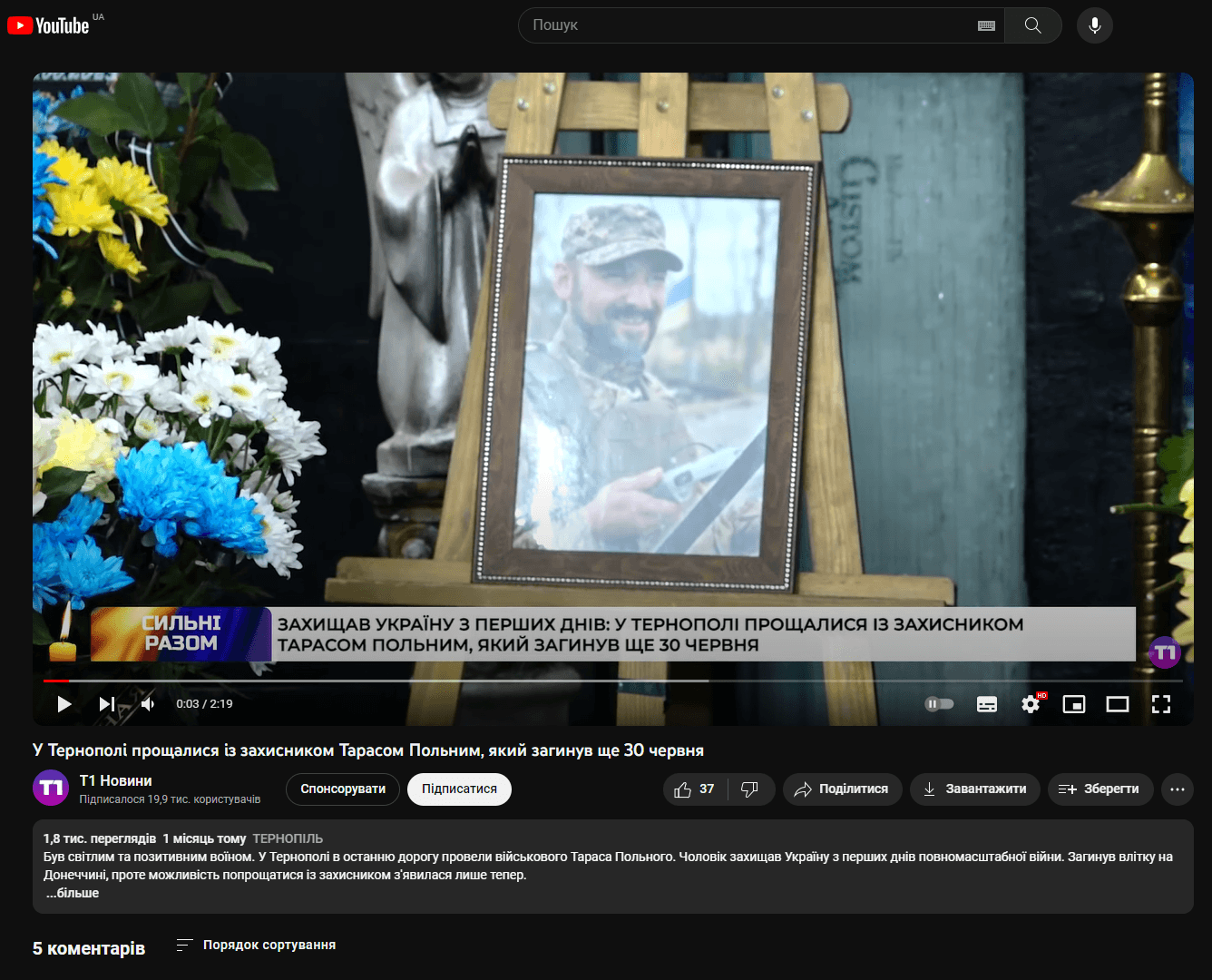Toggle the autoplay switch
Image resolution: width=1212 pixels, height=980 pixels.
click(939, 704)
